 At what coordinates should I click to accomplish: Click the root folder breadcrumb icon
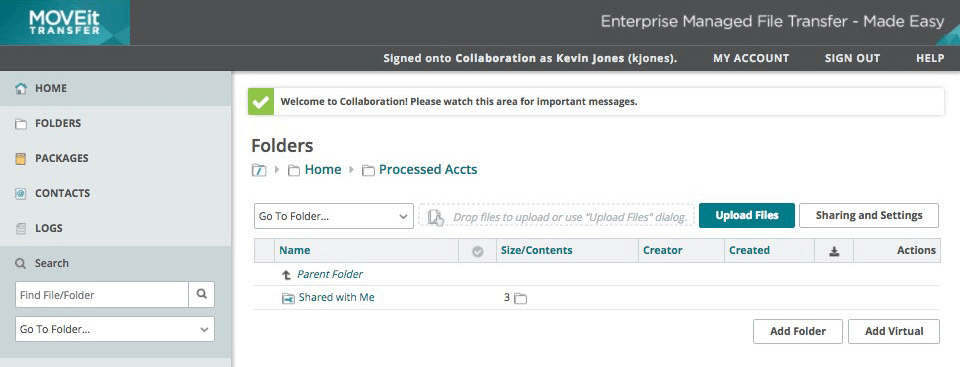(x=259, y=170)
